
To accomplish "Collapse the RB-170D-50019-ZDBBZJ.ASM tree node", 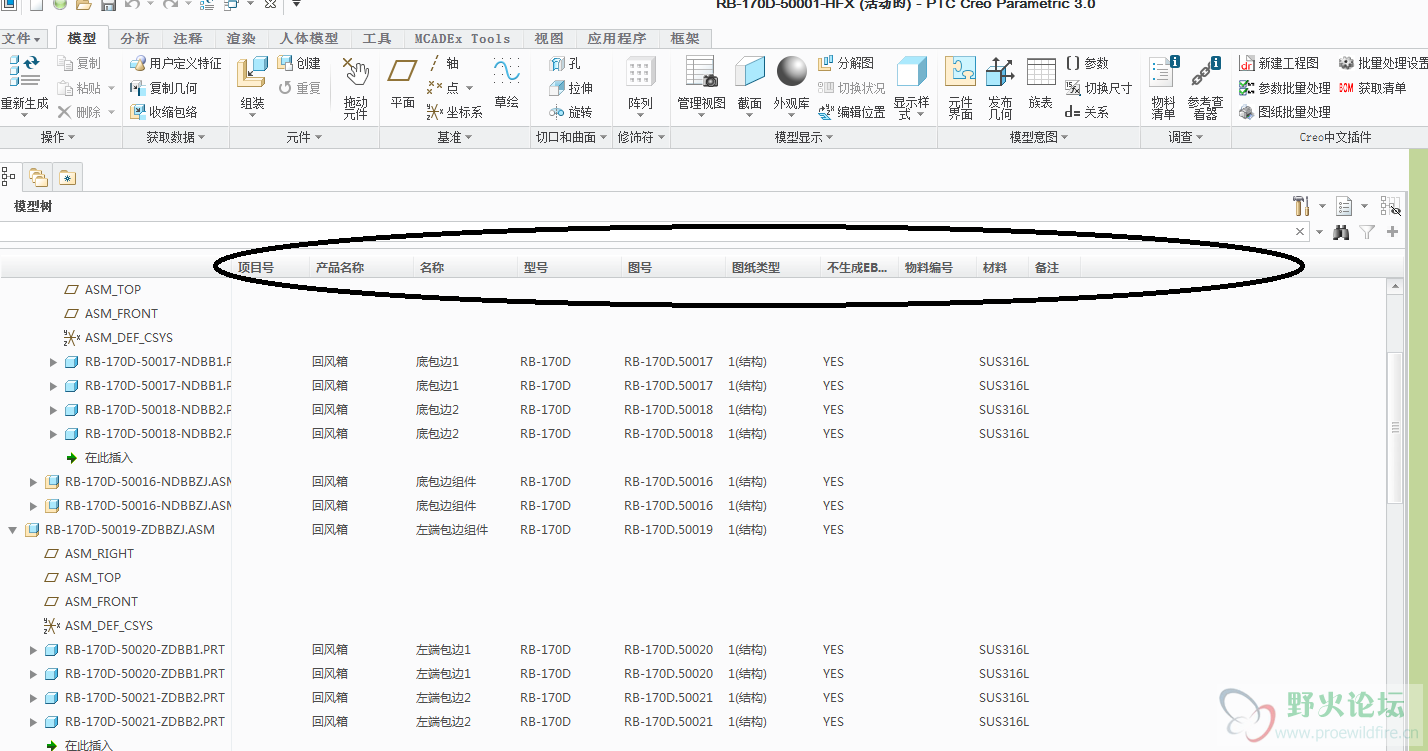I will click(13, 530).
